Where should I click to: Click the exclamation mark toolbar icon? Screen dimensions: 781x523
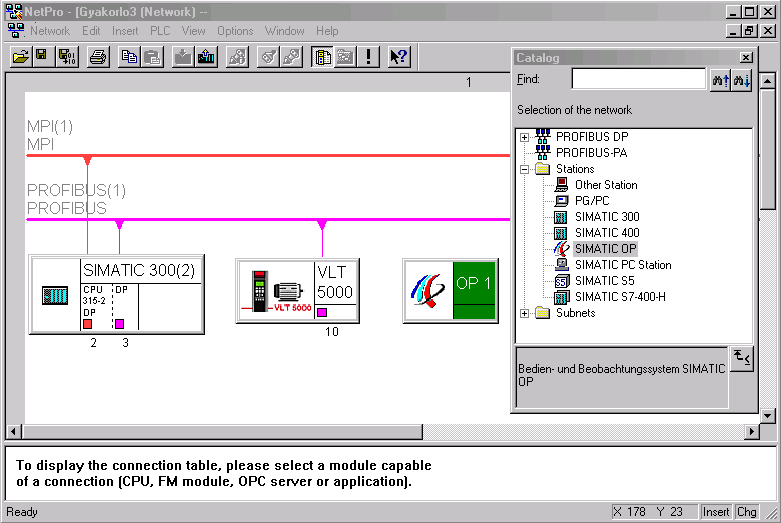click(x=368, y=56)
